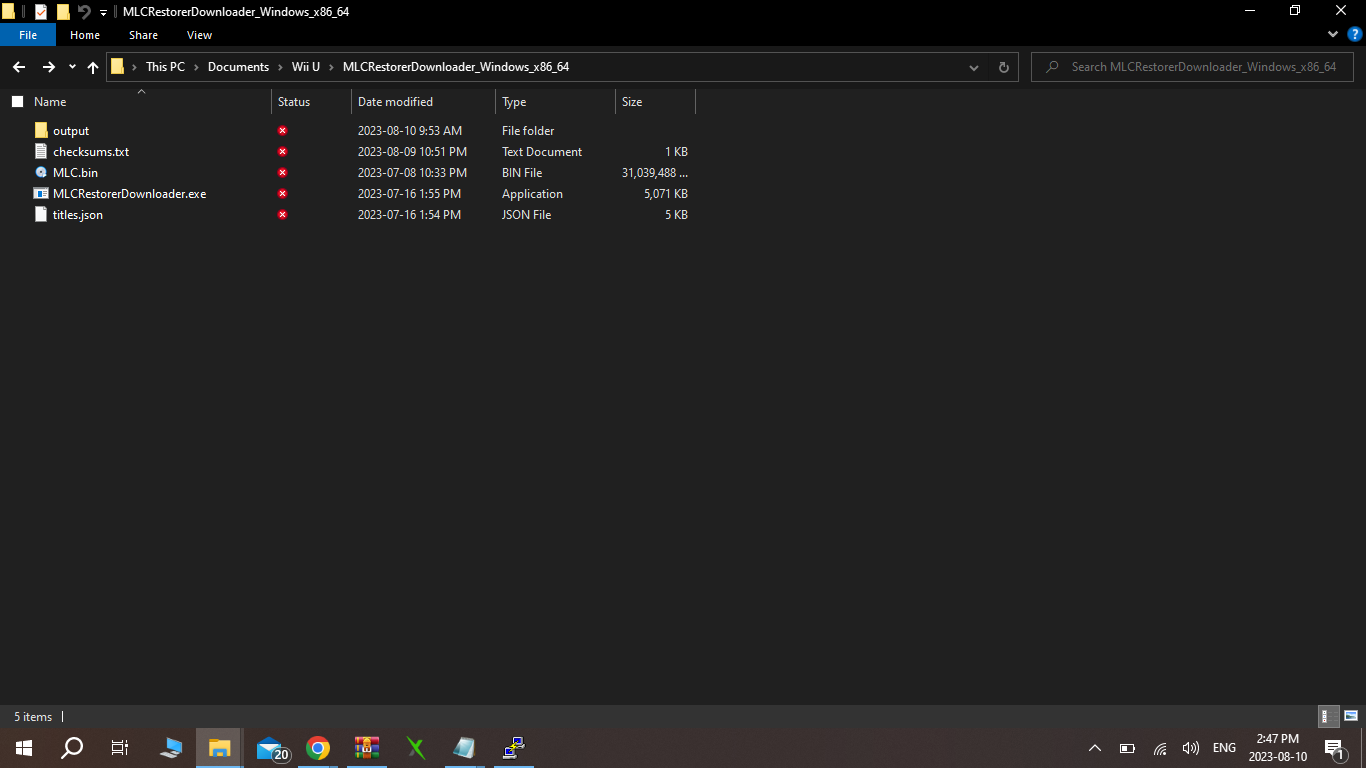Click the Undo arrow in the quick access toolbar

[84, 11]
